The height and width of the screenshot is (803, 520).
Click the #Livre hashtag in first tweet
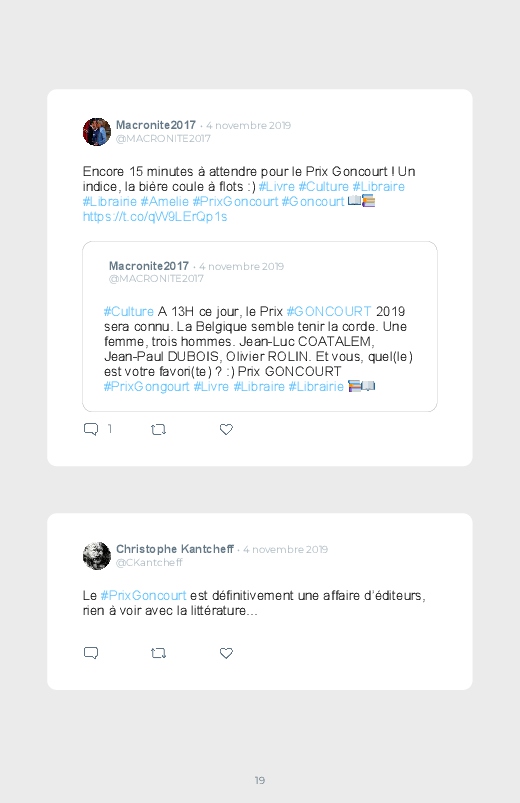277,186
